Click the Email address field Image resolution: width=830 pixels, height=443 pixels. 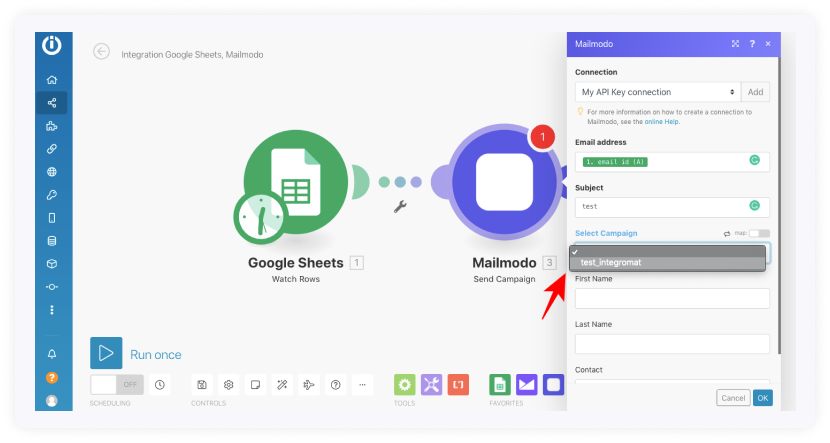[x=672, y=162]
